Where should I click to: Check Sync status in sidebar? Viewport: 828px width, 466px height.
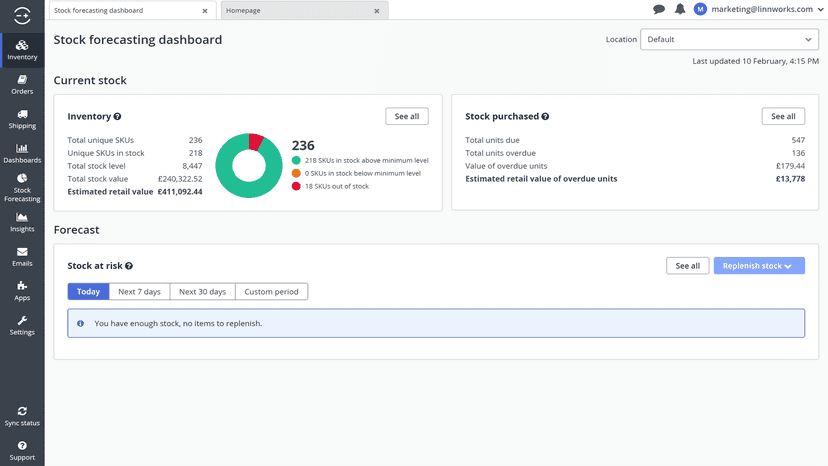[x=22, y=416]
